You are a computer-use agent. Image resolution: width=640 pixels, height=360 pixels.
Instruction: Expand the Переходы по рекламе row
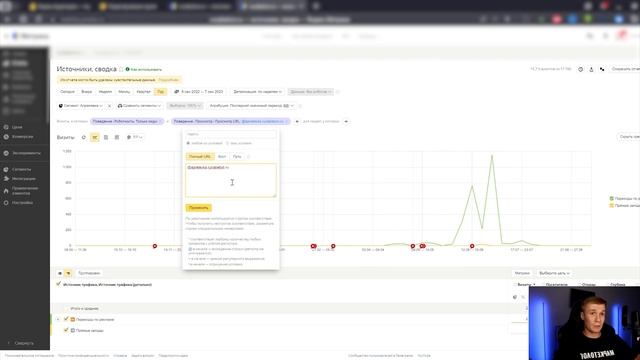click(x=58, y=320)
